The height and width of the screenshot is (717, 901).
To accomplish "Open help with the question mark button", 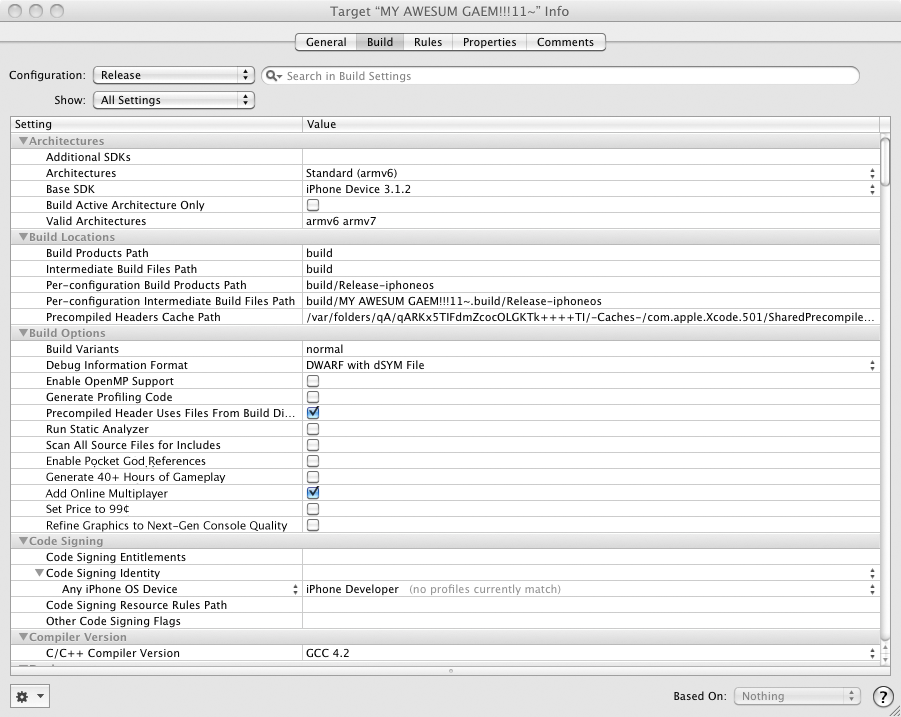I will (883, 696).
